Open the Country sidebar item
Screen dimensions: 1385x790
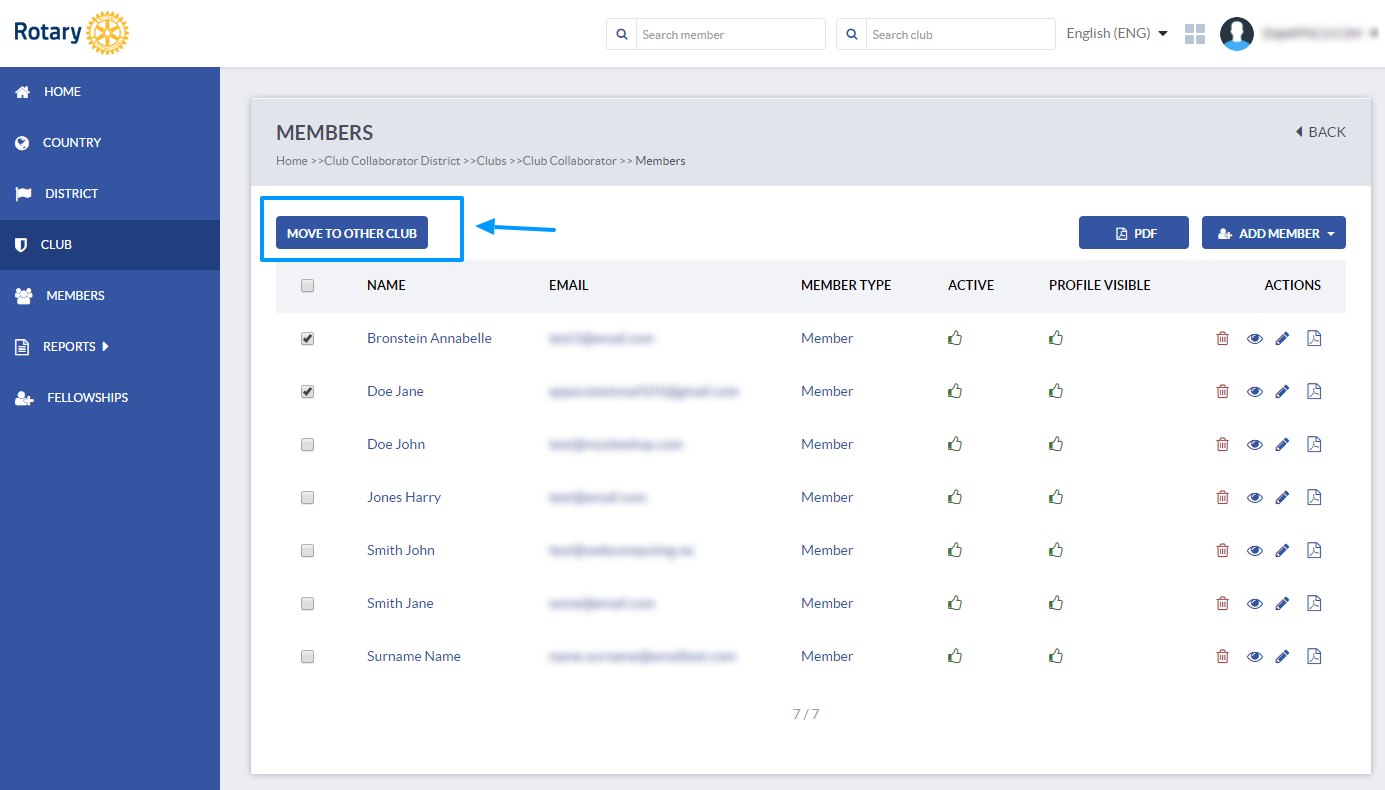(110, 143)
